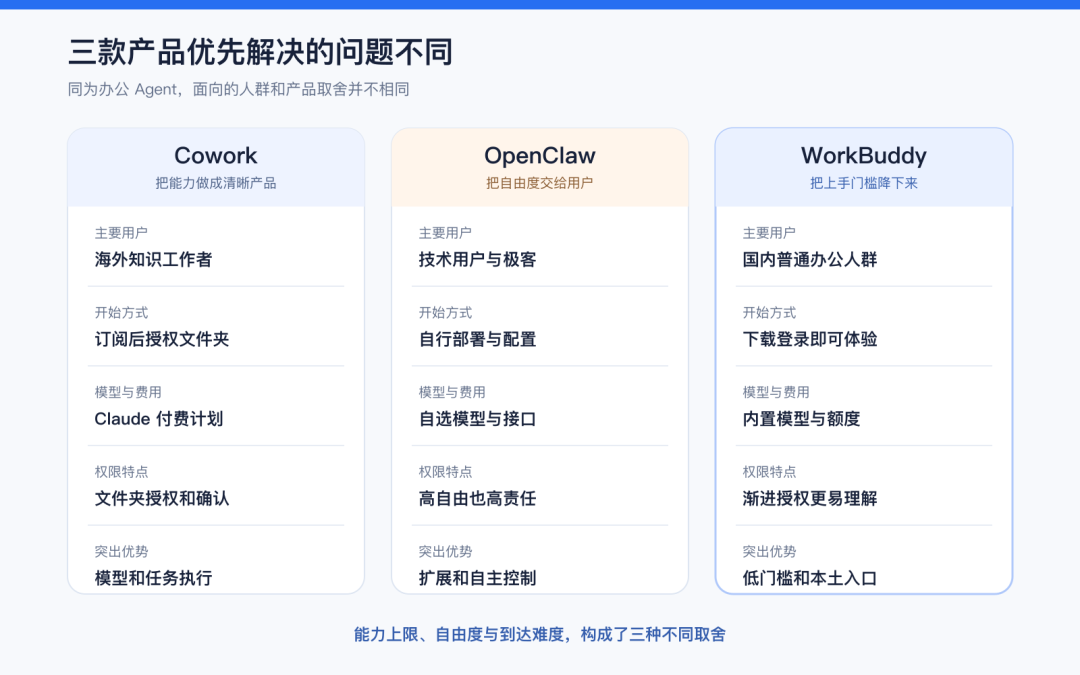Click the text 渐进授权更易理解
The height and width of the screenshot is (675, 1080).
(x=810, y=499)
